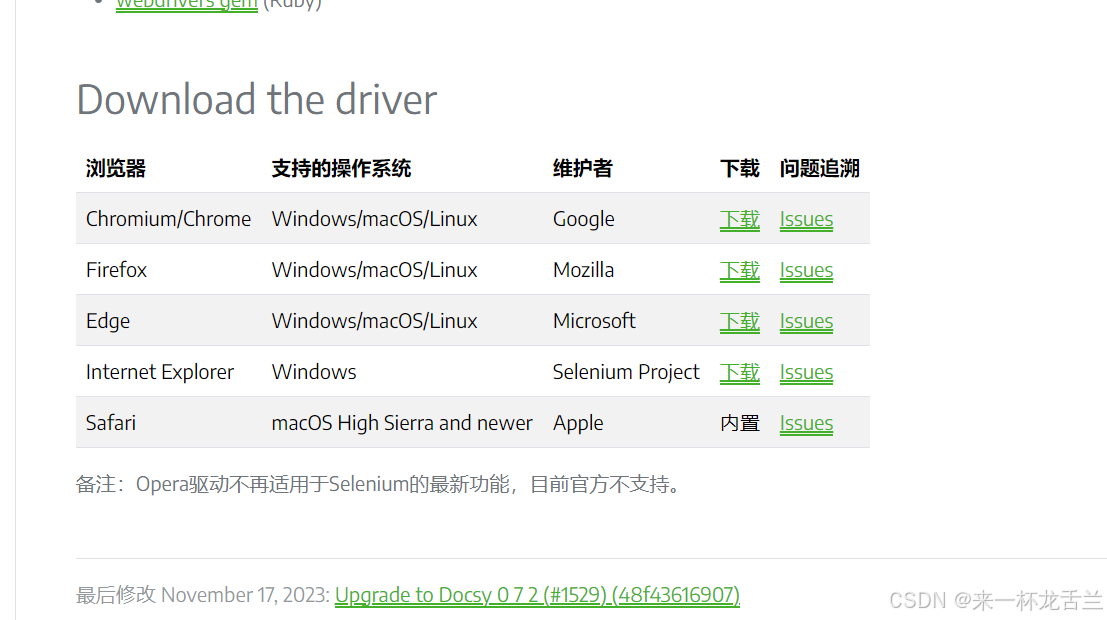Open the Edge driver 下载 link
Image resolution: width=1107 pixels, height=620 pixels.
pyautogui.click(x=739, y=321)
